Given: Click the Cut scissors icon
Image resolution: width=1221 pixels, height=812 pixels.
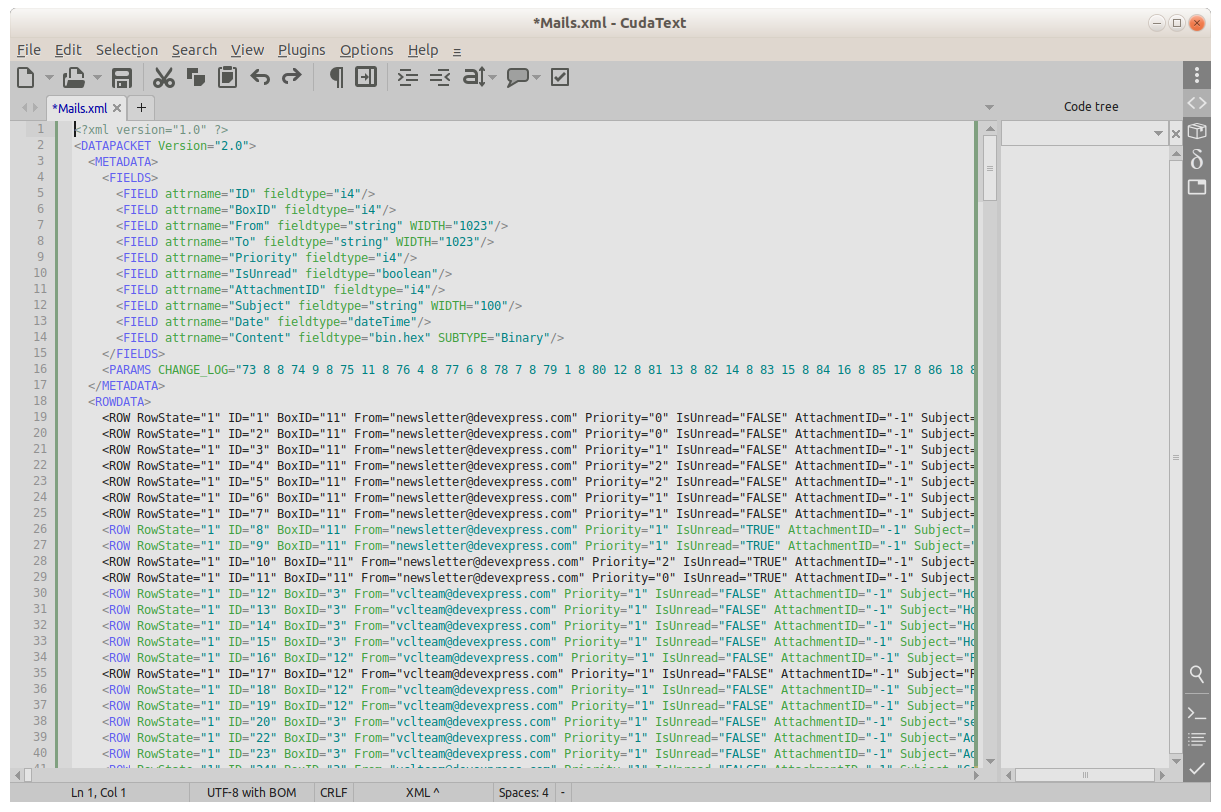Looking at the screenshot, I should coord(164,78).
